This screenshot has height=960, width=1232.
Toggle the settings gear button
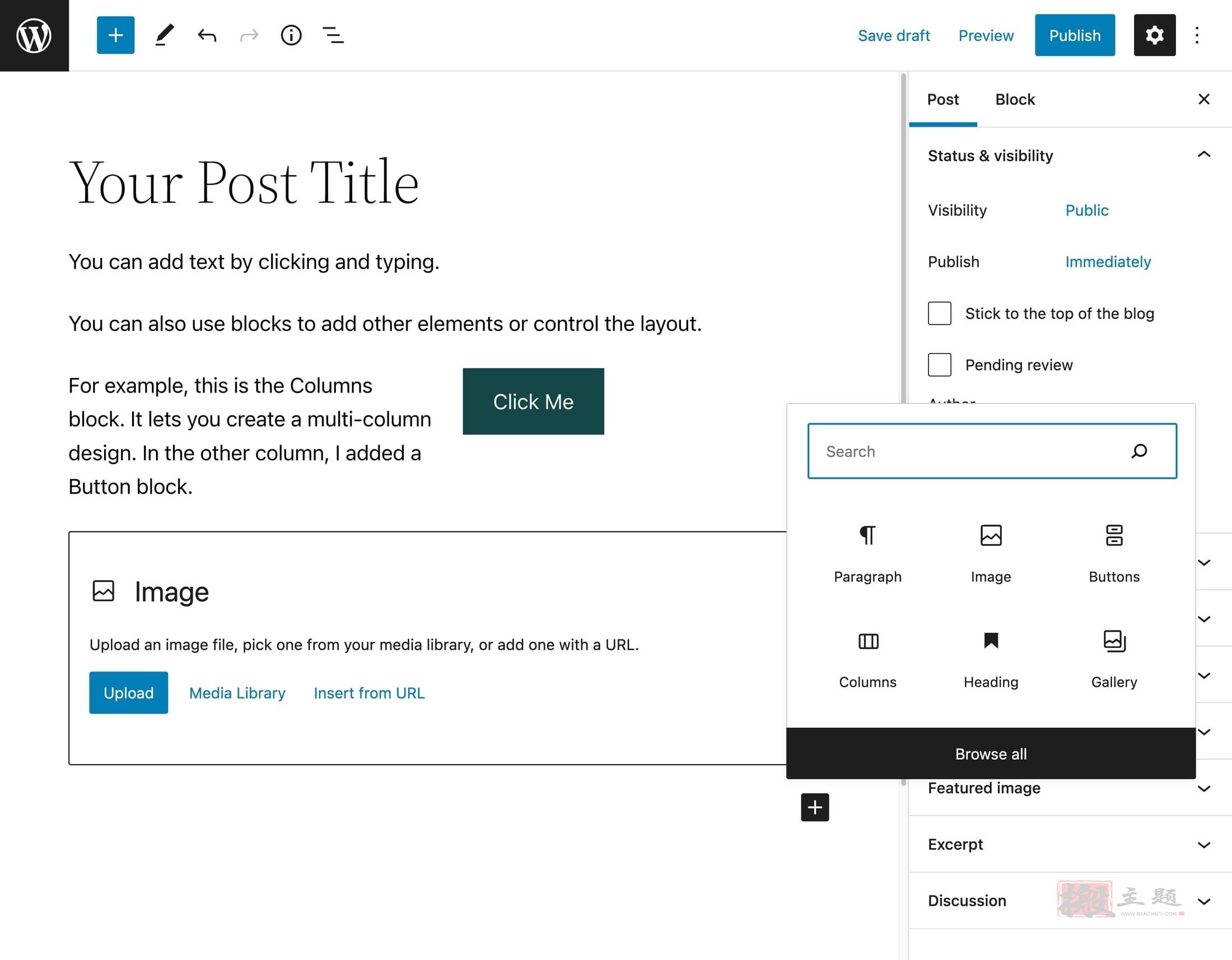pyautogui.click(x=1155, y=35)
